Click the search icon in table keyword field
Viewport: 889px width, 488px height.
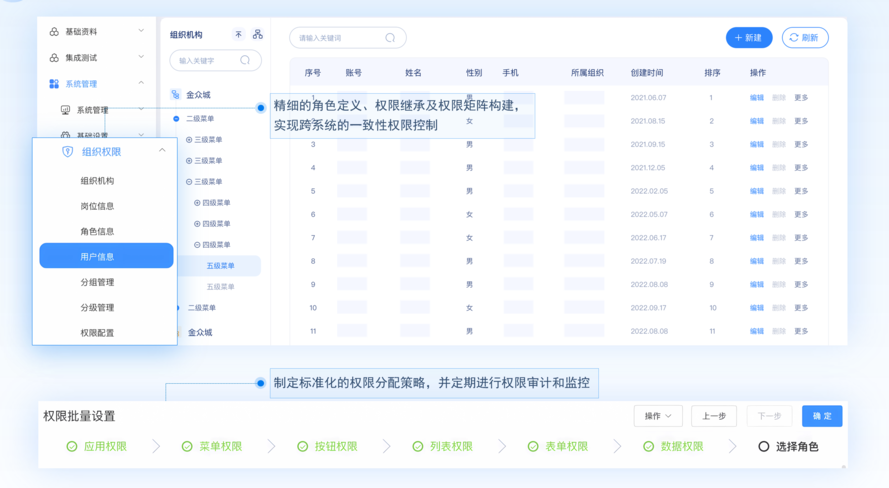390,38
